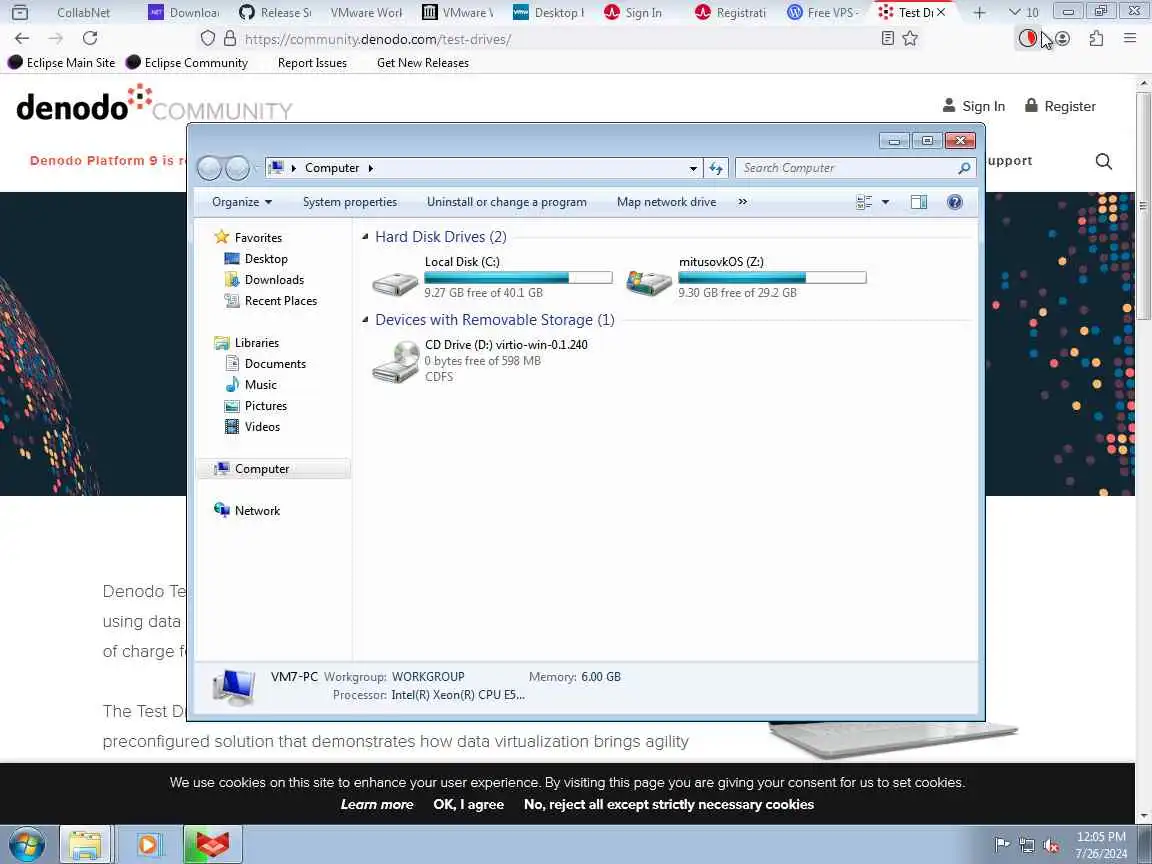Open mitusovkOS (Z:) network drive icon

coord(649,282)
